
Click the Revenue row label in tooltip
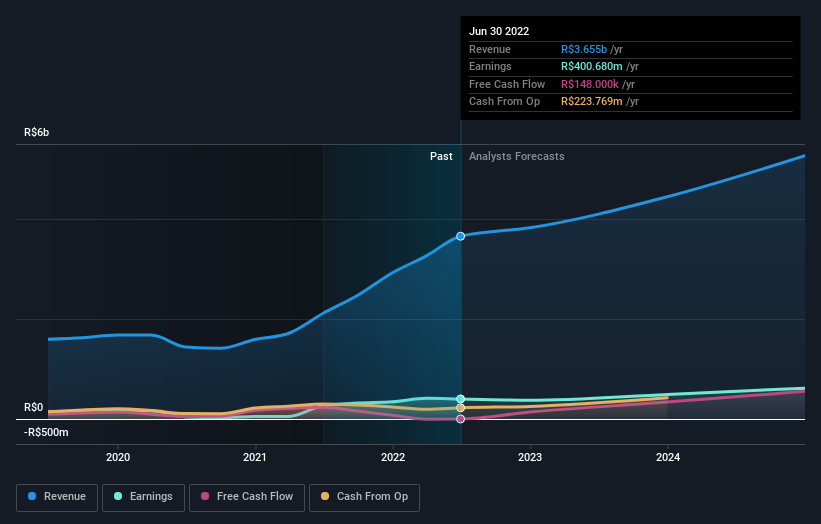[490, 49]
